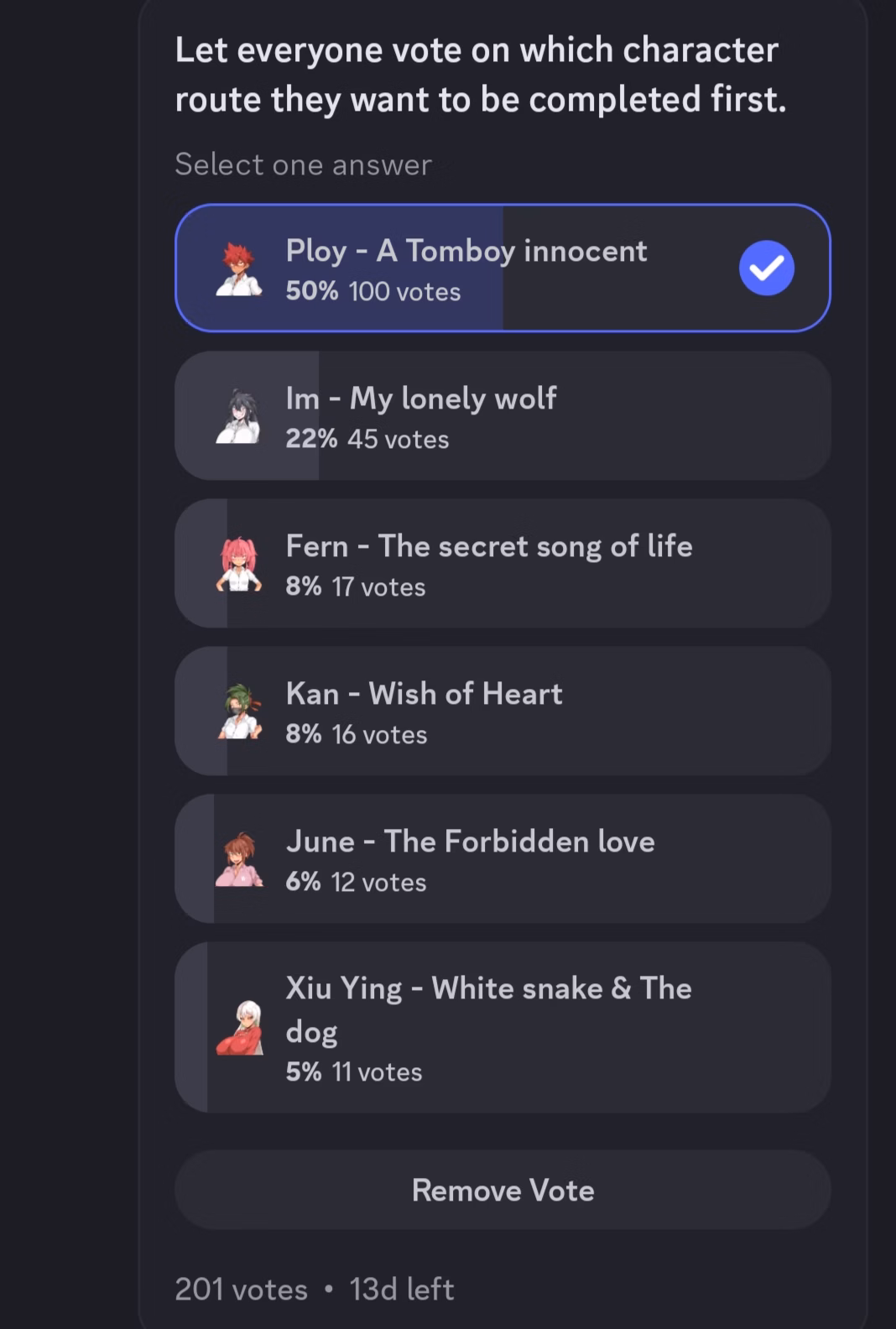Select Xiu Ying - White snake & The dog
The height and width of the screenshot is (1329, 896).
[x=503, y=1028]
